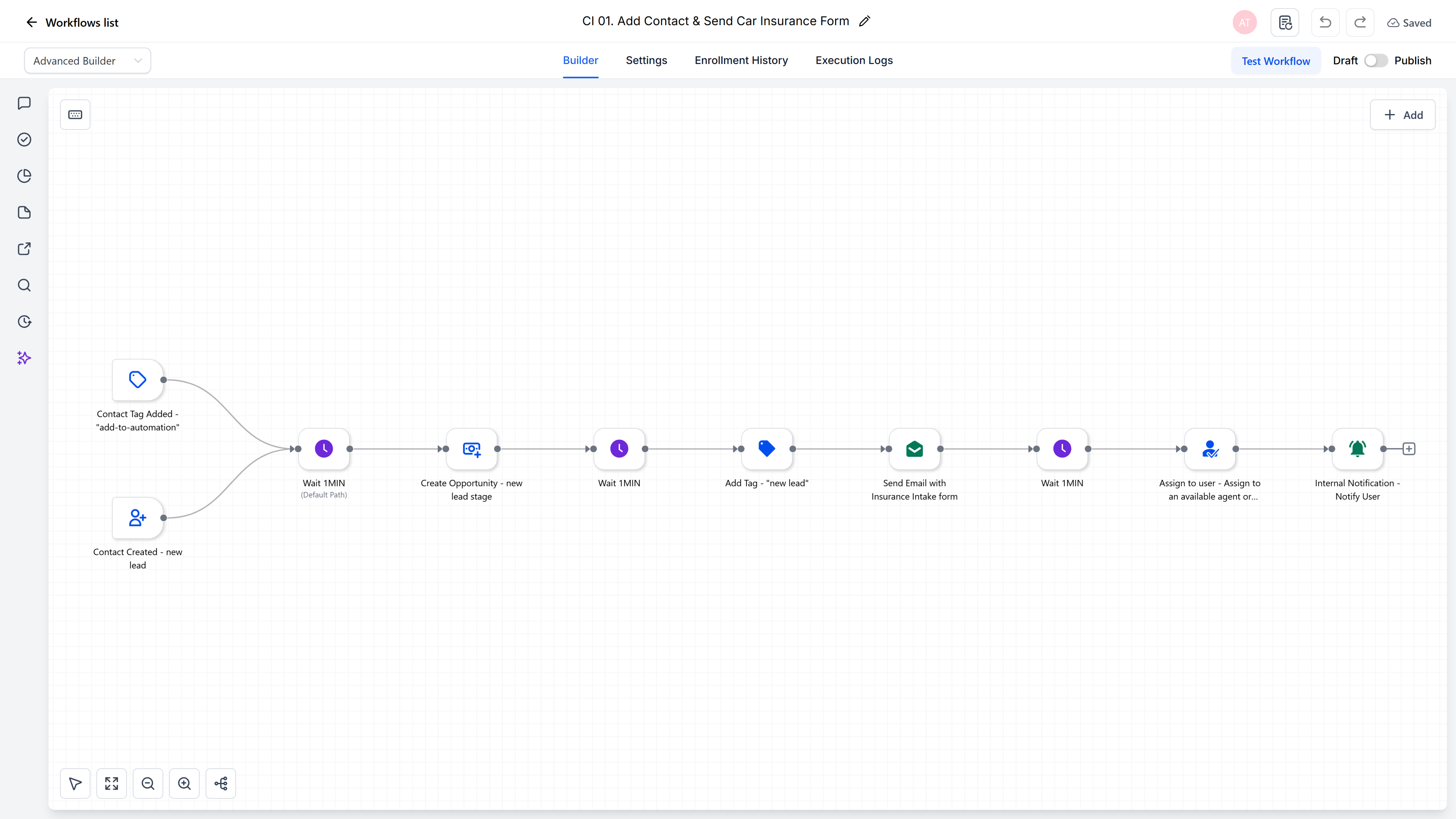Click output connector of Send Email node
This screenshot has width=1456, height=819.
941,449
